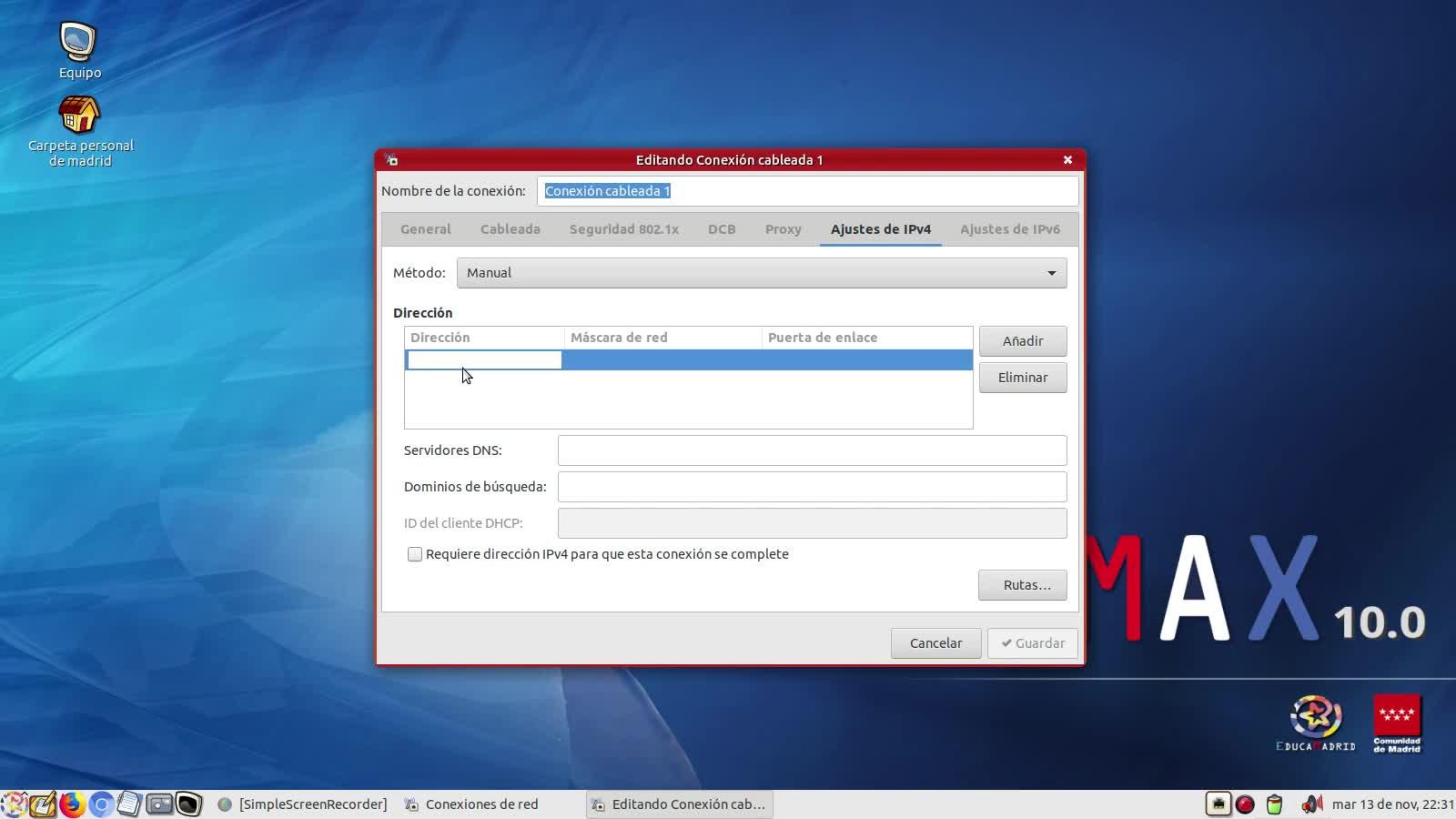Open the Seguridad 802.1x tab

[x=623, y=229]
